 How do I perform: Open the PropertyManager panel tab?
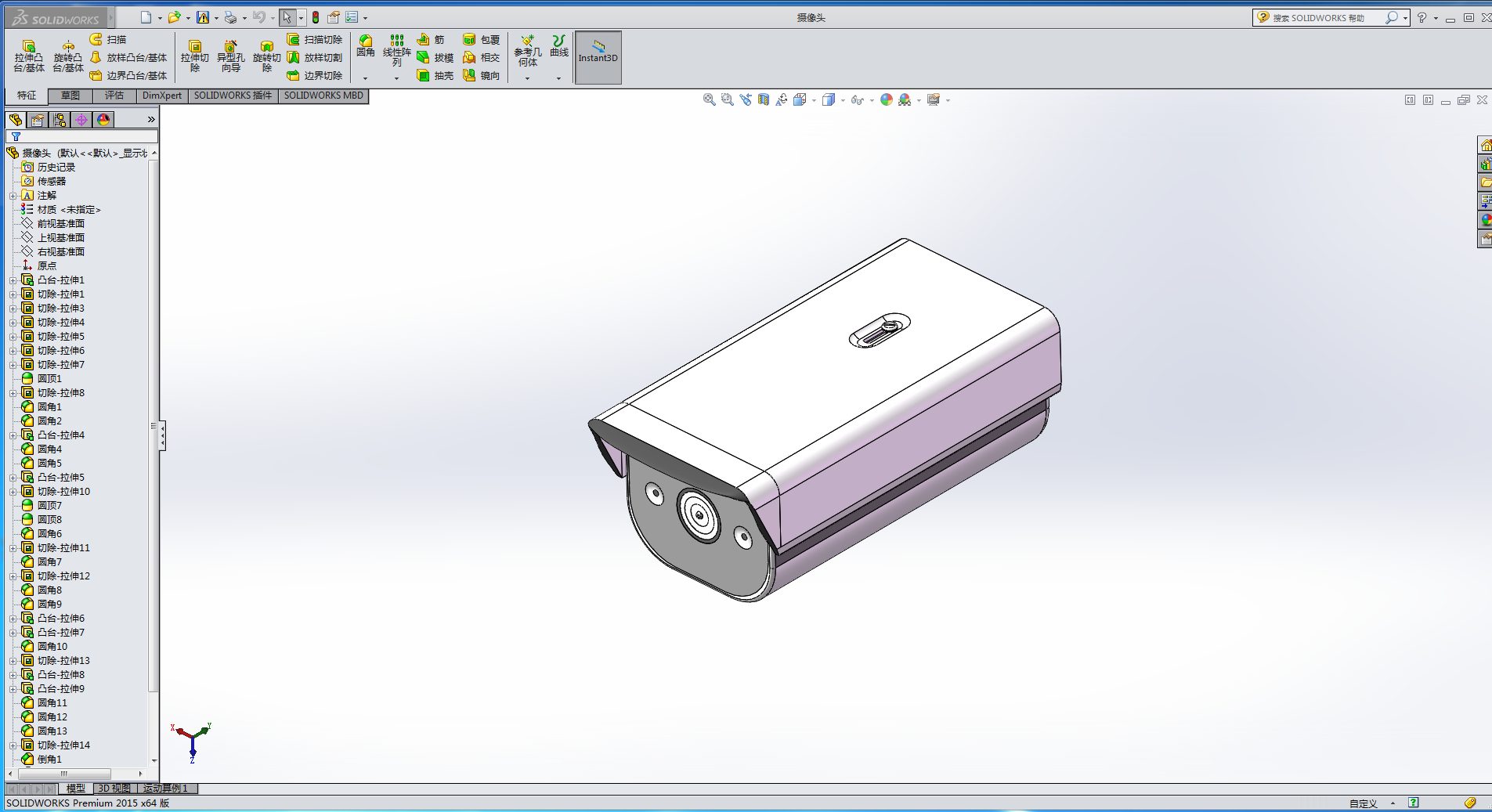coord(38,120)
